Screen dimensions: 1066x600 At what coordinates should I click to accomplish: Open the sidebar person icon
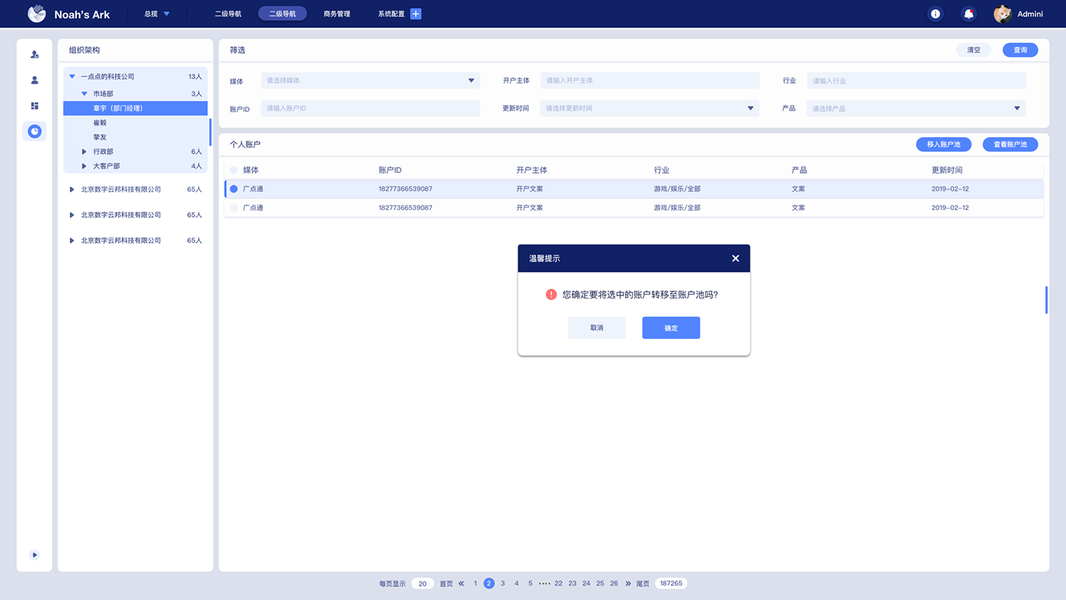click(35, 80)
